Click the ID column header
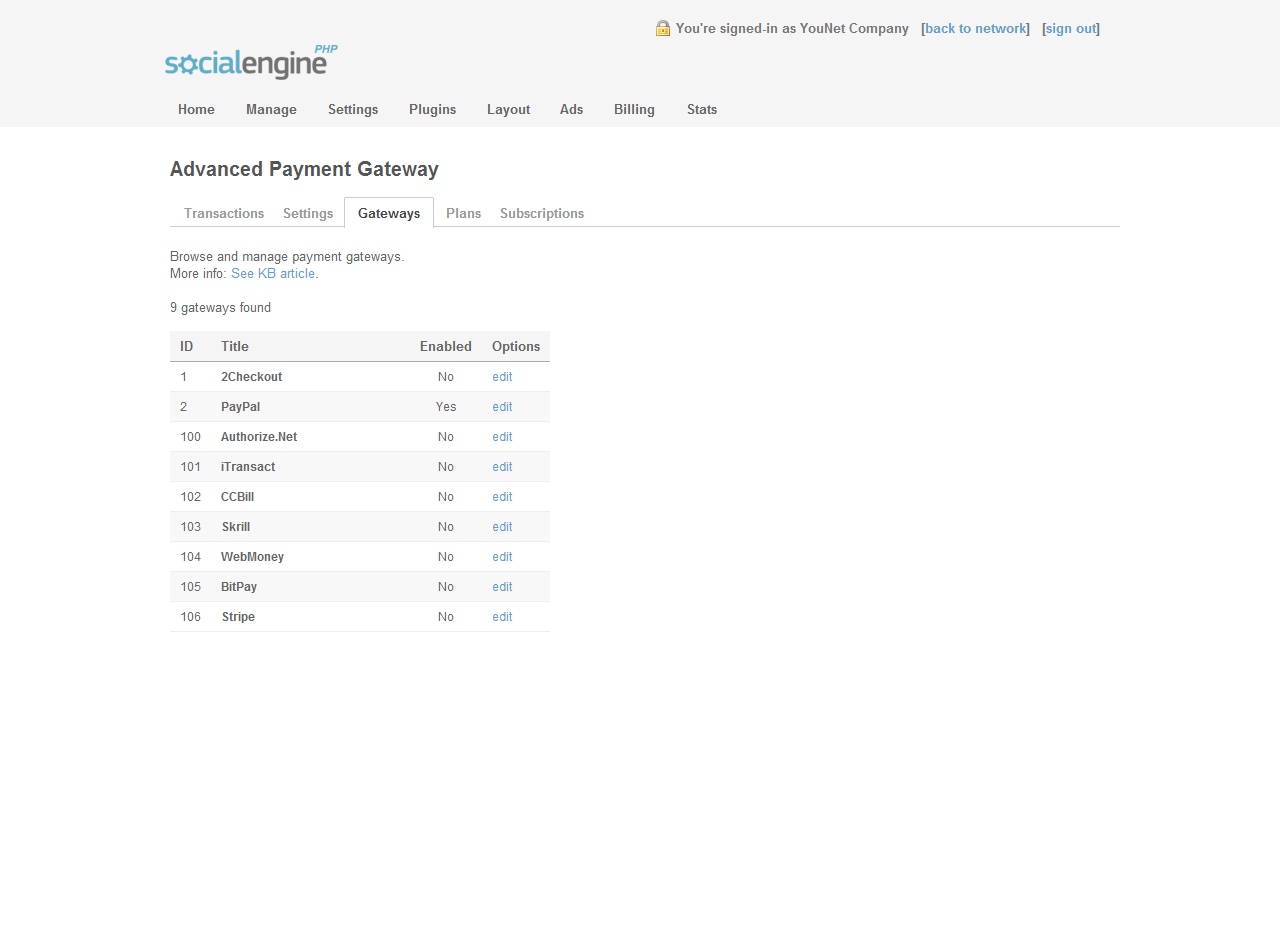This screenshot has height=940, width=1280. pos(187,346)
